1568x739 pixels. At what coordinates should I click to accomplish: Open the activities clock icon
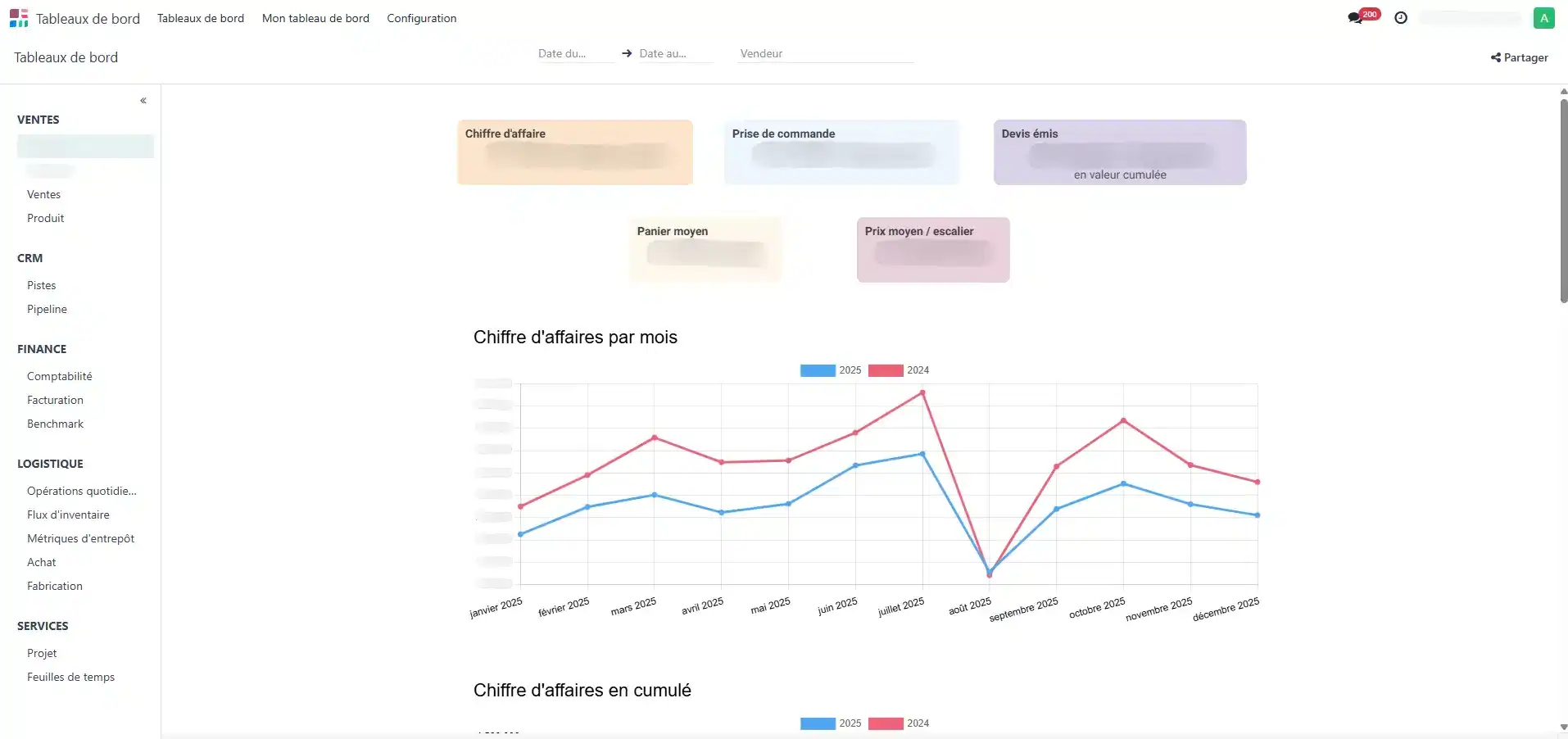pyautogui.click(x=1401, y=18)
